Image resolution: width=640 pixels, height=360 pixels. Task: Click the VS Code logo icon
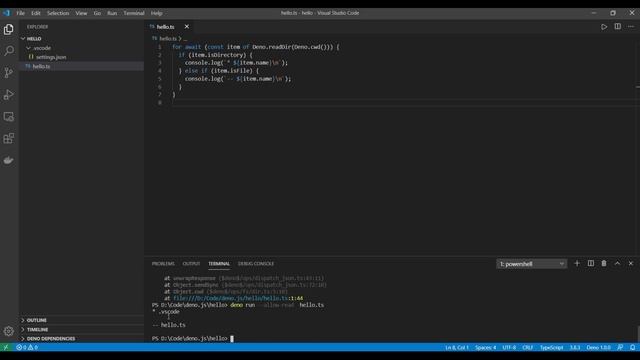[x=6, y=13]
